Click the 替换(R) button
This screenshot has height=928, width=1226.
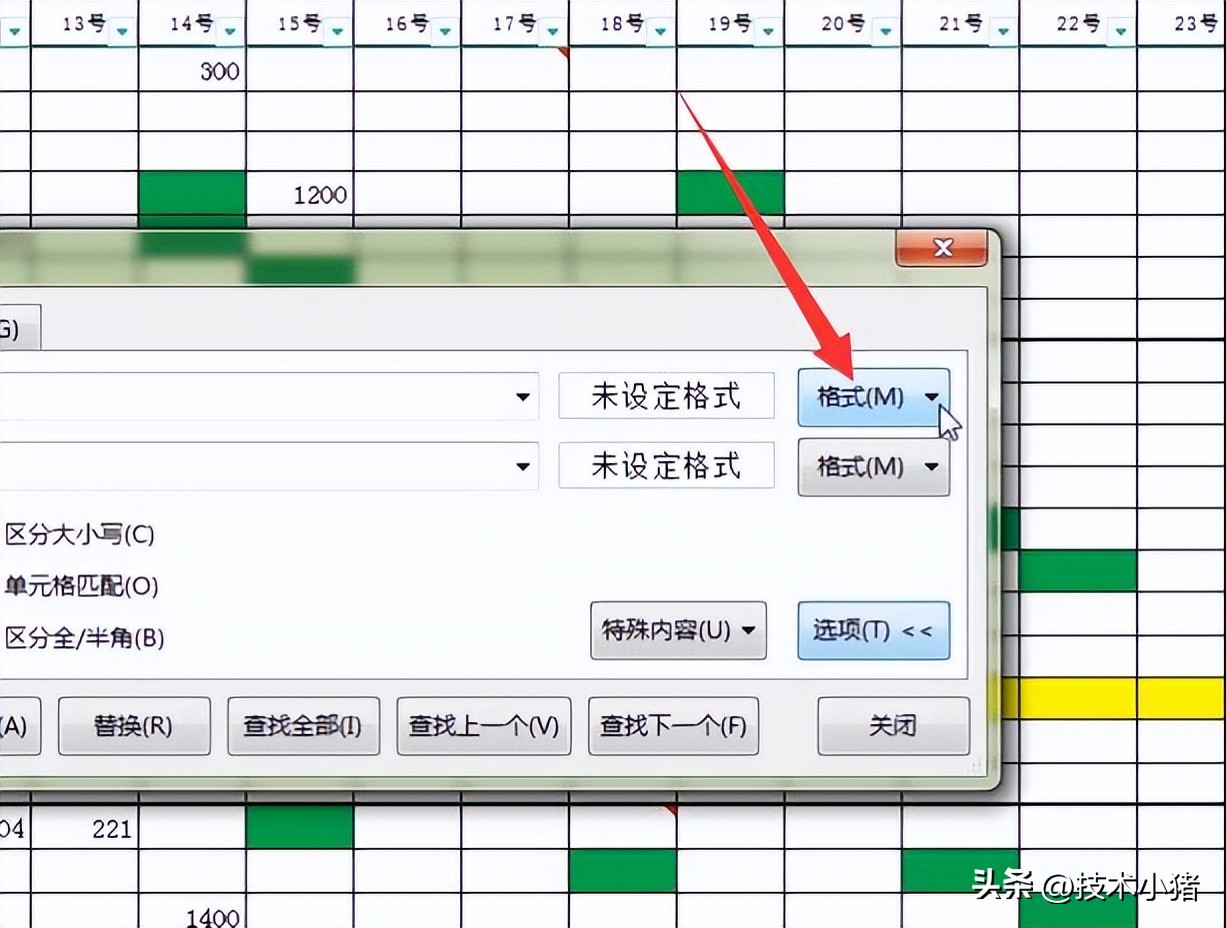(134, 726)
